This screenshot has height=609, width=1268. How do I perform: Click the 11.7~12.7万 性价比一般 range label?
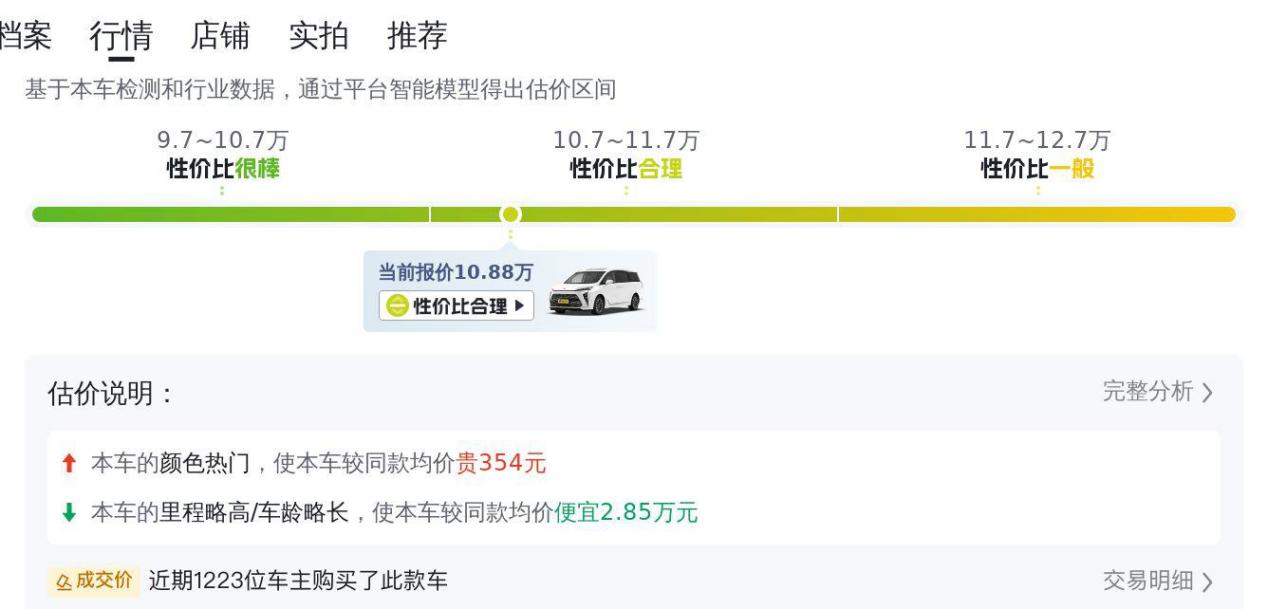[x=1037, y=155]
